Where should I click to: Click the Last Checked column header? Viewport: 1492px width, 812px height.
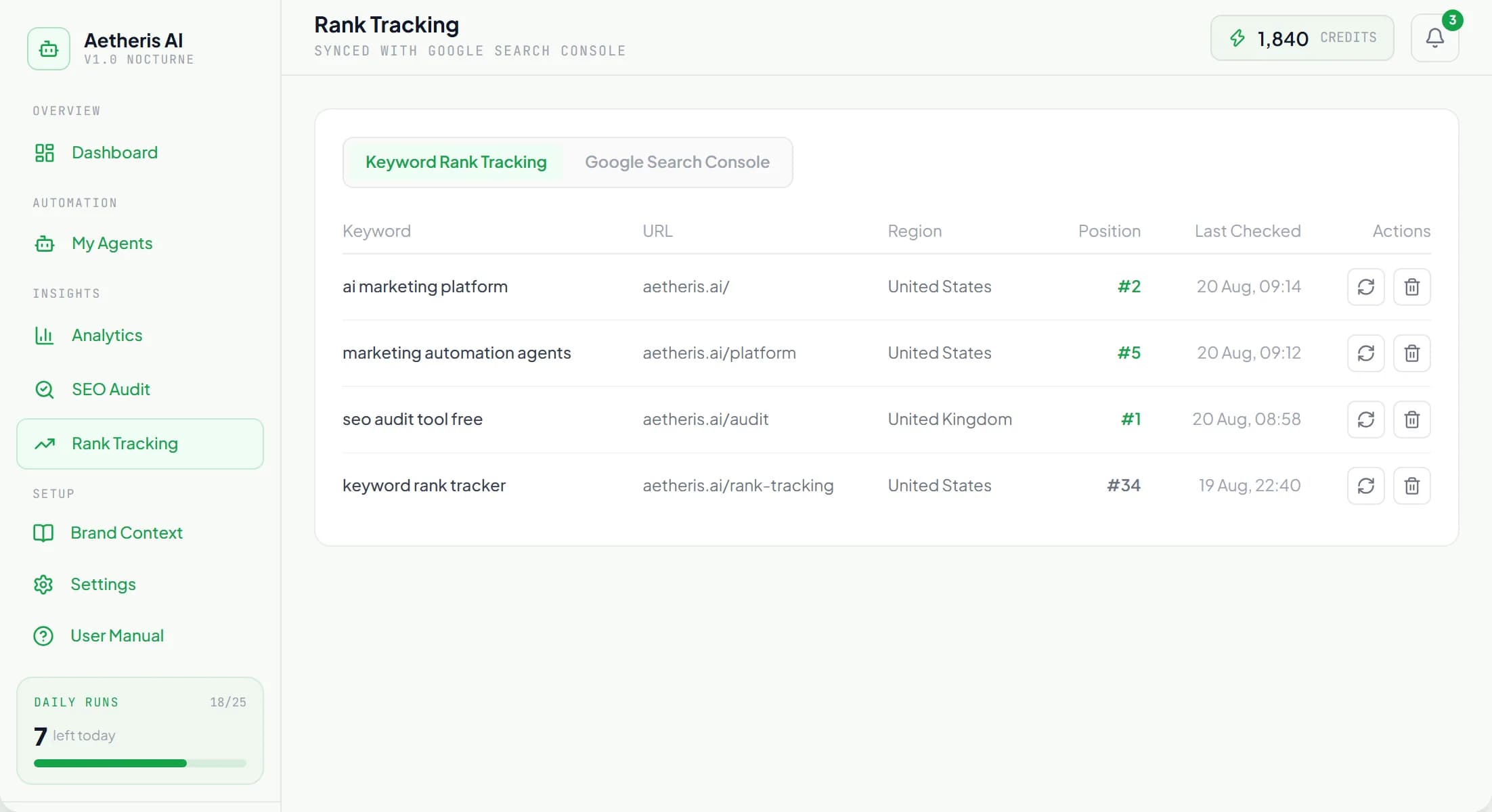coord(1248,231)
